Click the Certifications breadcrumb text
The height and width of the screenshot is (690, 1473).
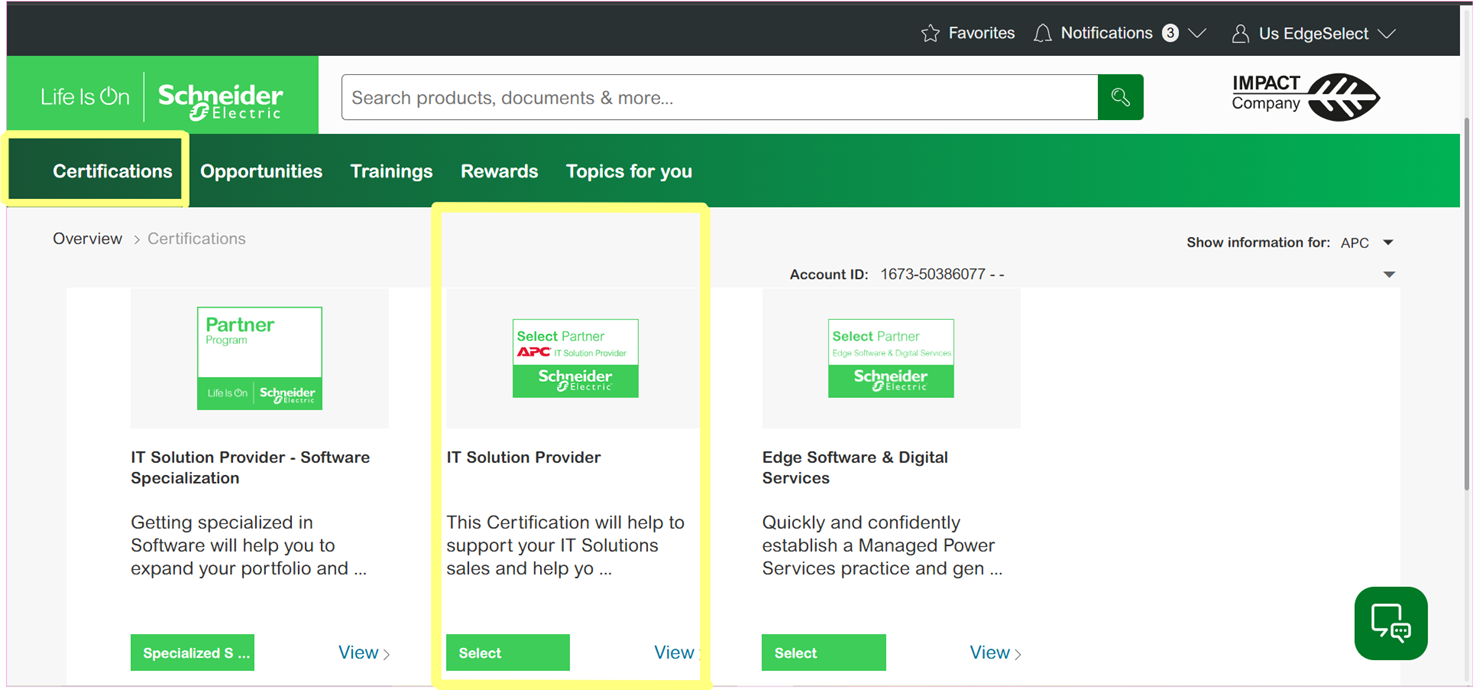[x=197, y=239]
